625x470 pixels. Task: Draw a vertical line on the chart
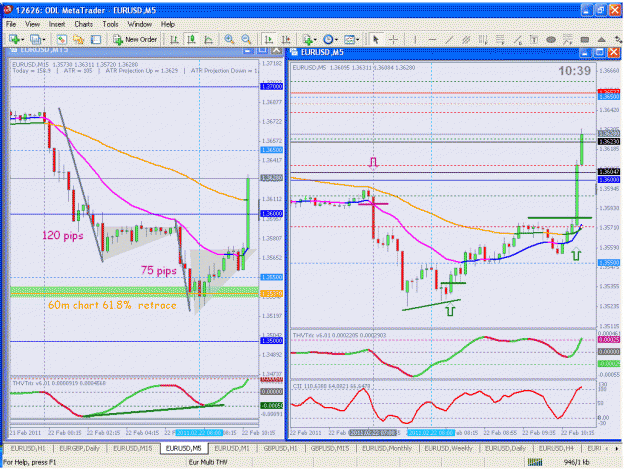pyautogui.click(x=415, y=39)
